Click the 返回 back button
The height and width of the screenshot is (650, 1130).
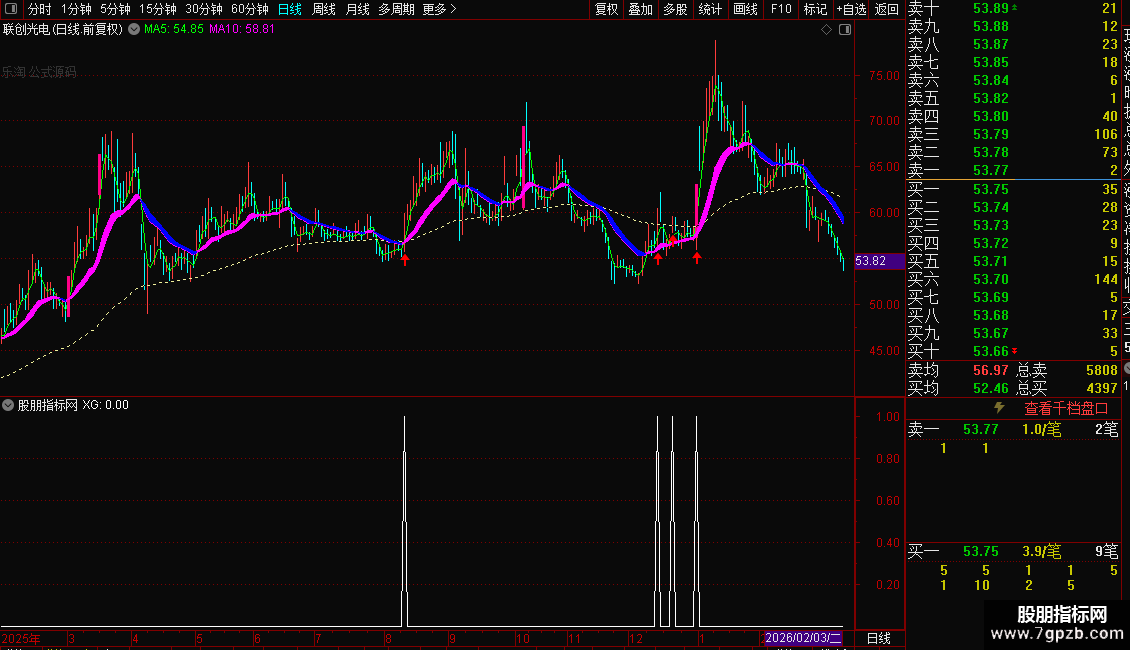coord(886,9)
